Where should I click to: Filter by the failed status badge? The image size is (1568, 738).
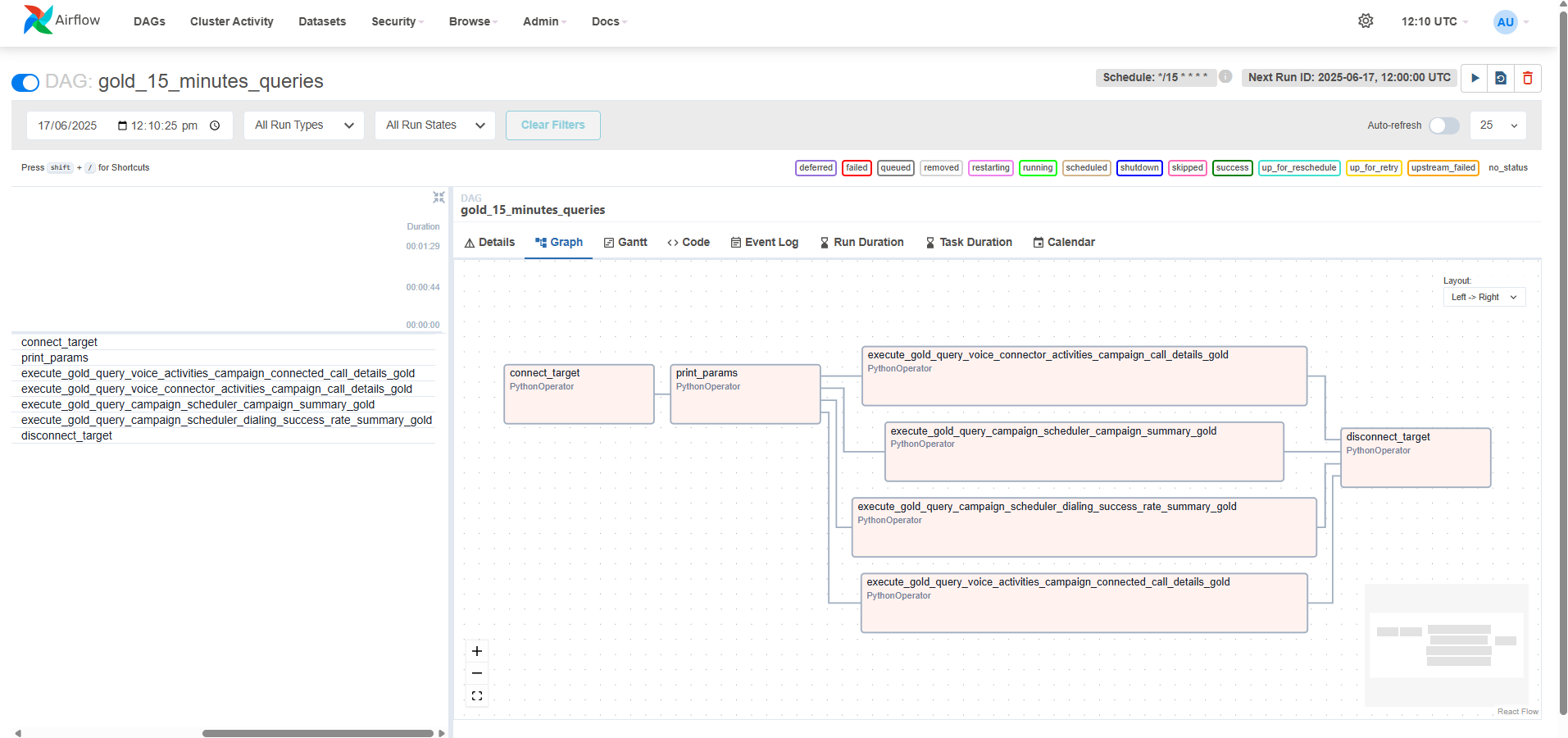(857, 168)
